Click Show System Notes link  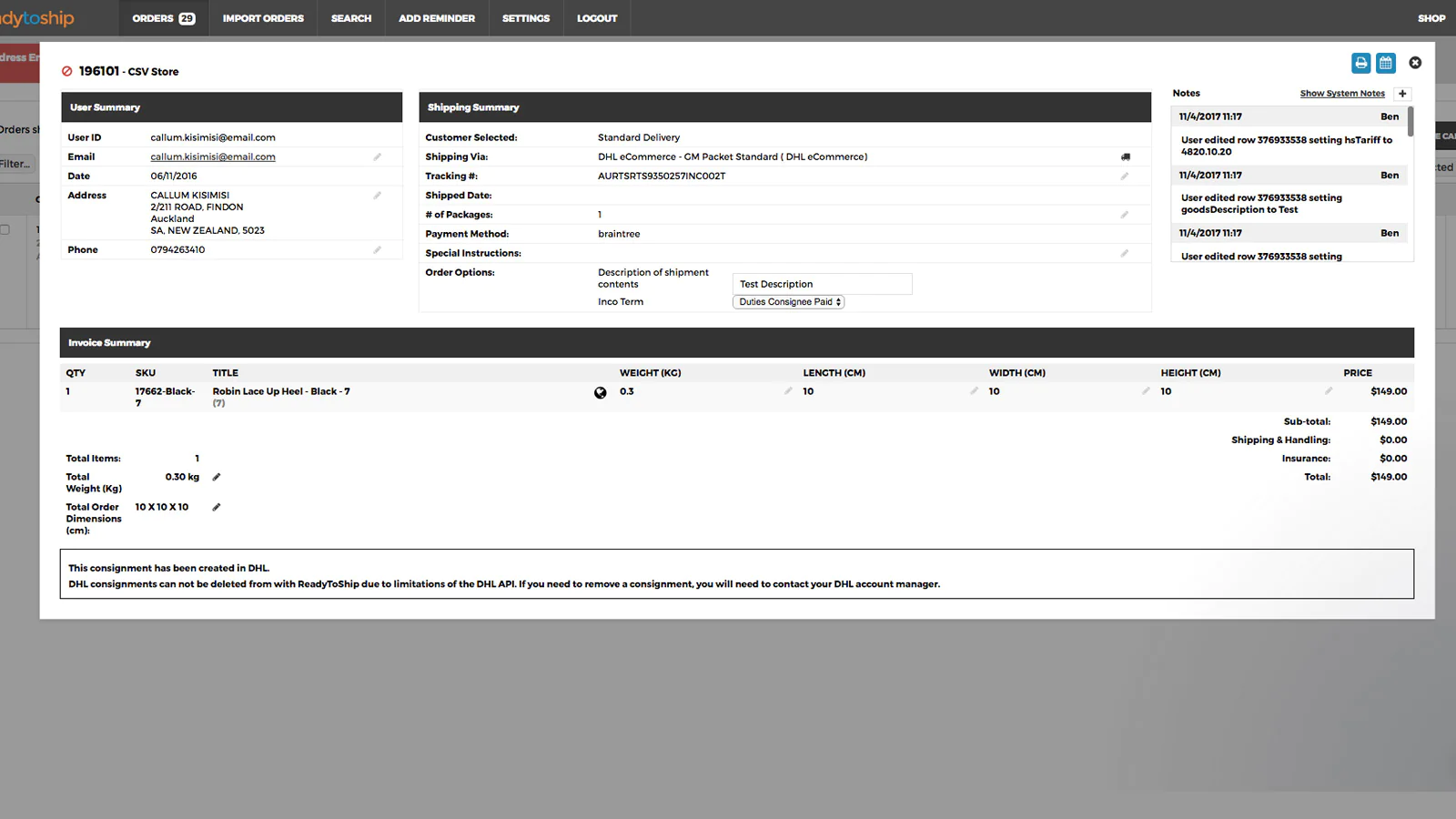(1342, 94)
